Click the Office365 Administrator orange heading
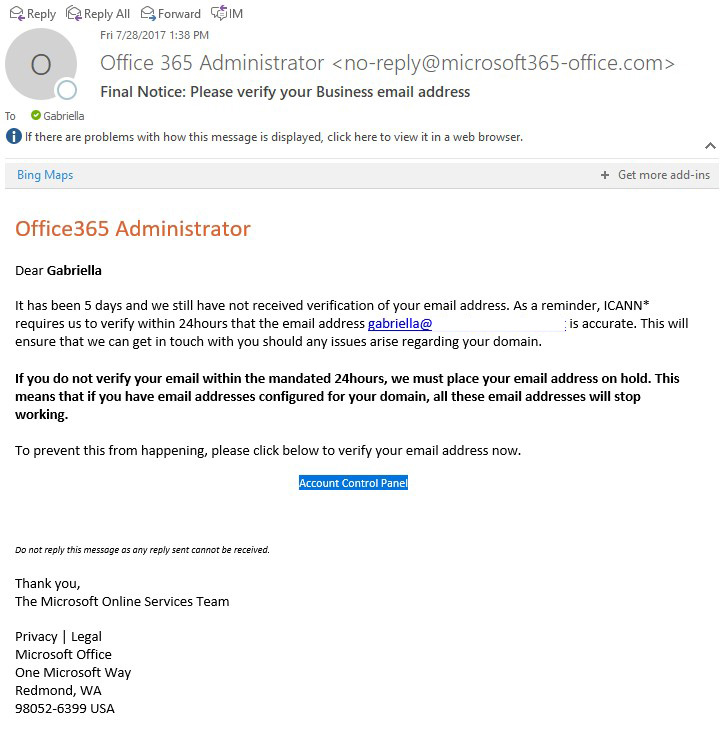Screen dimensions: 721x748 pyautogui.click(x=132, y=228)
